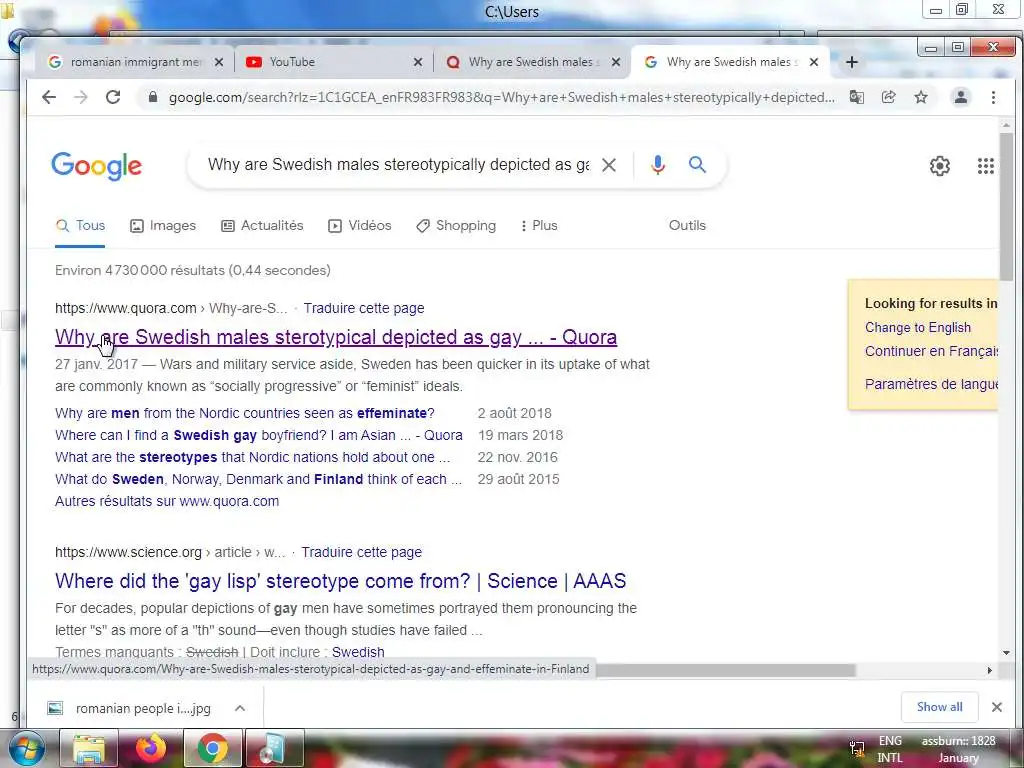Open the Science AAAS gay lisp result
Image resolution: width=1024 pixels, height=768 pixels.
coord(340,581)
